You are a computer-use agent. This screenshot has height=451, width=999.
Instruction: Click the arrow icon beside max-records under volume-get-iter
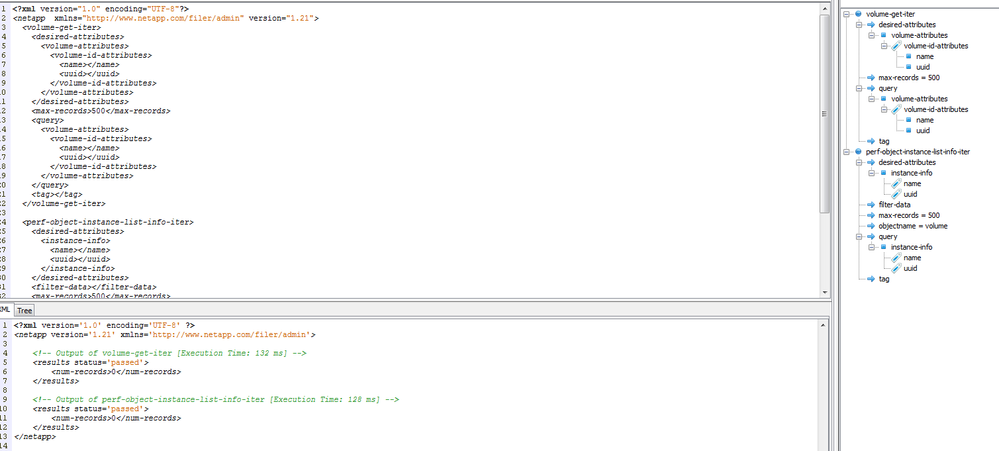point(871,78)
